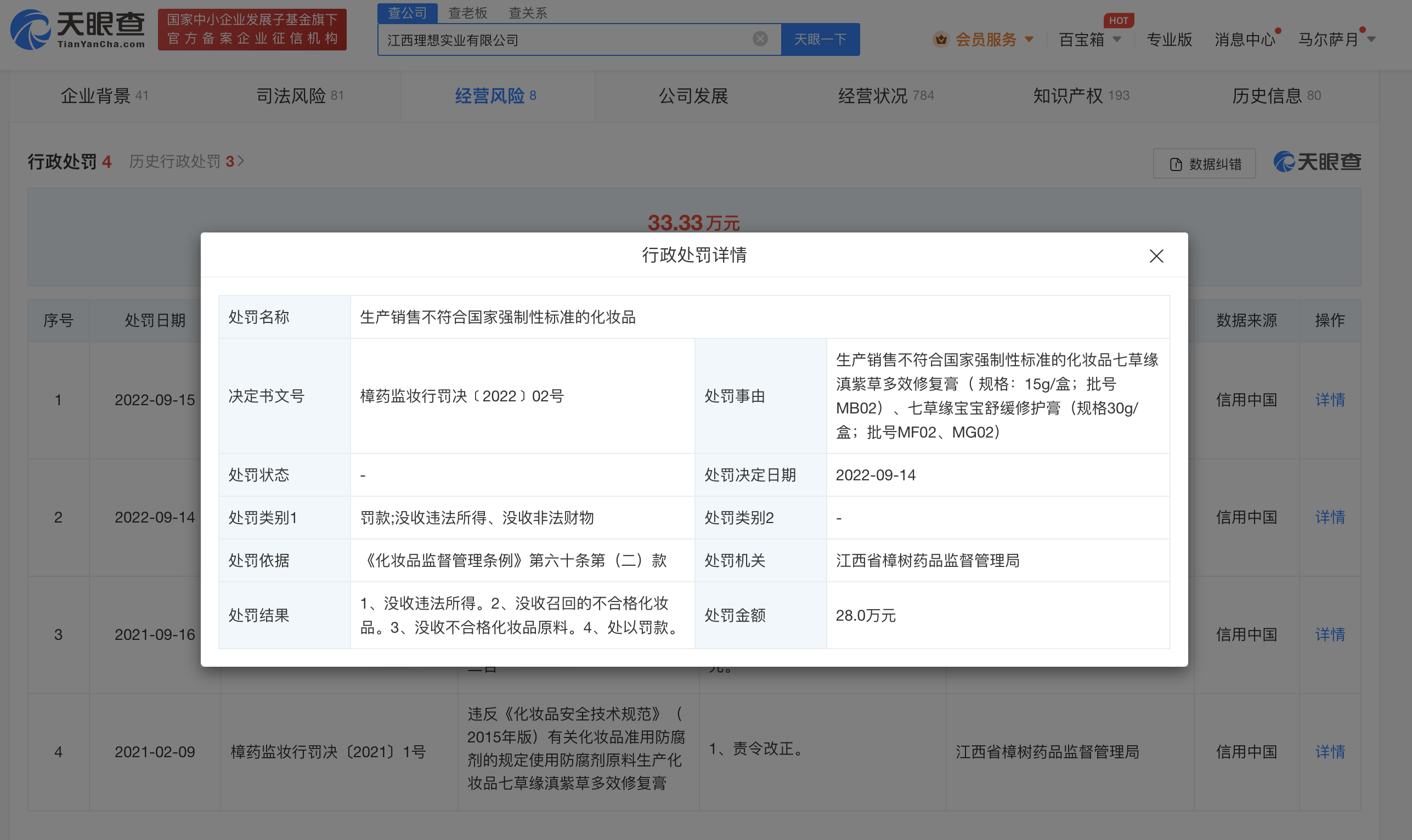1412x840 pixels.
Task: Click the 数据来源 column header
Action: pyautogui.click(x=1246, y=320)
